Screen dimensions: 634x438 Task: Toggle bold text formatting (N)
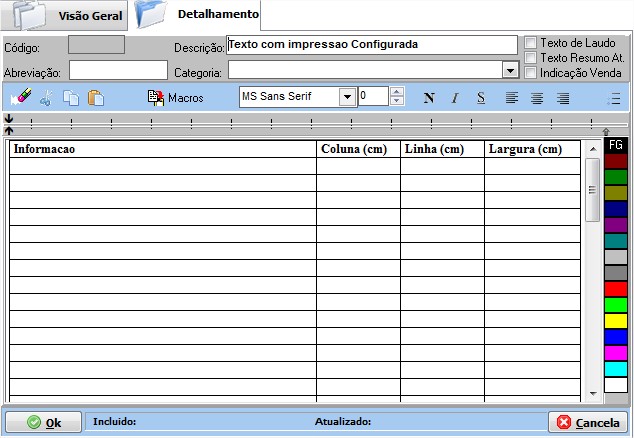pyautogui.click(x=429, y=97)
